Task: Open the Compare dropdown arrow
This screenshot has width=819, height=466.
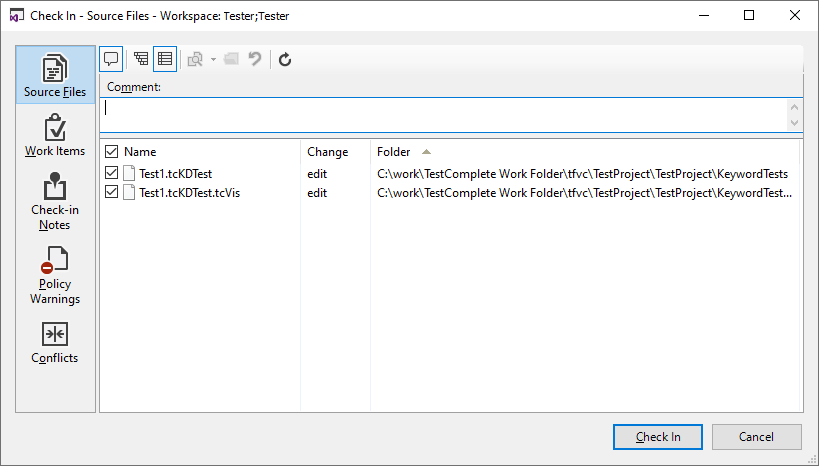Action: tap(213, 59)
